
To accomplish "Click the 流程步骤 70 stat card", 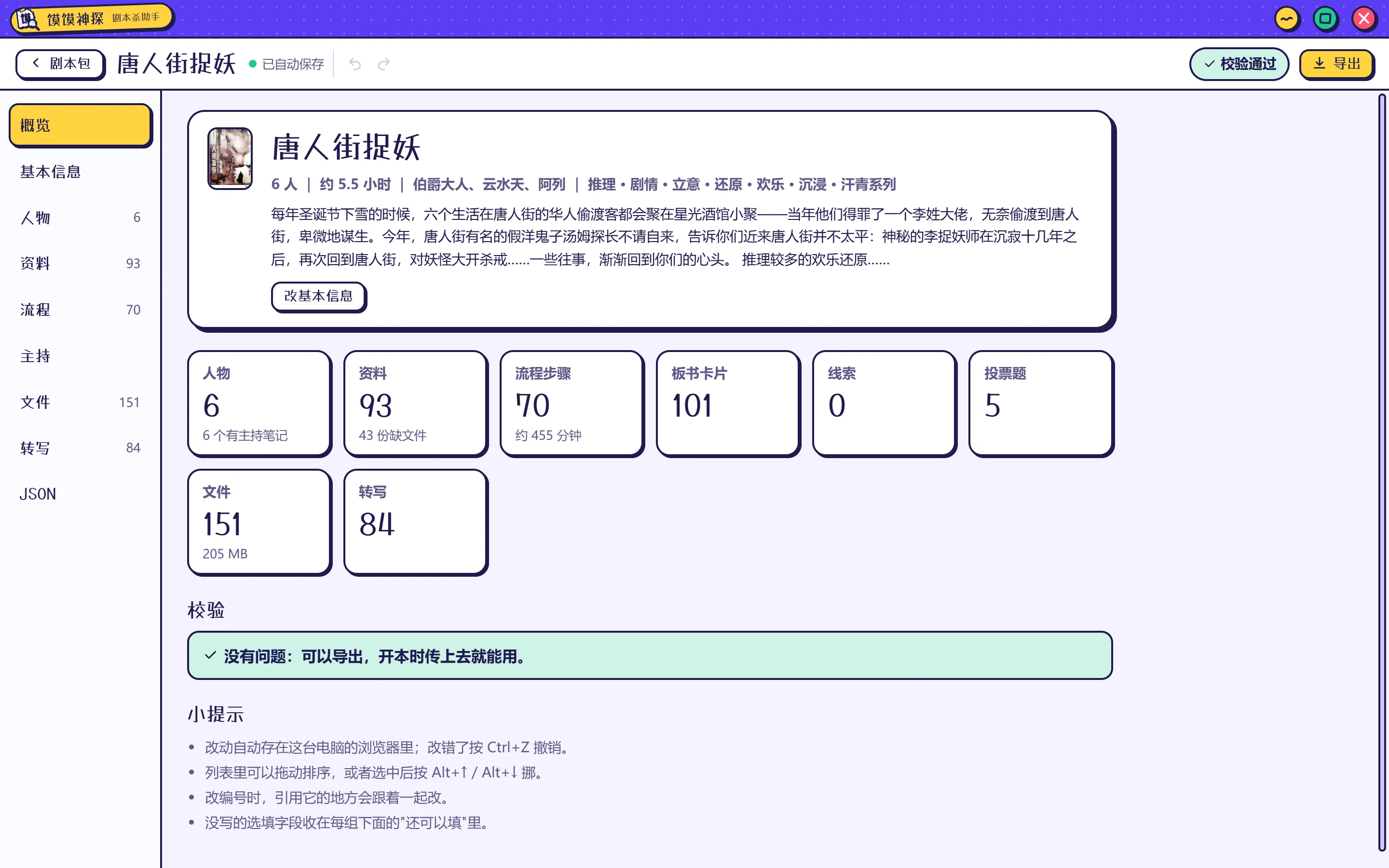I will pos(572,404).
